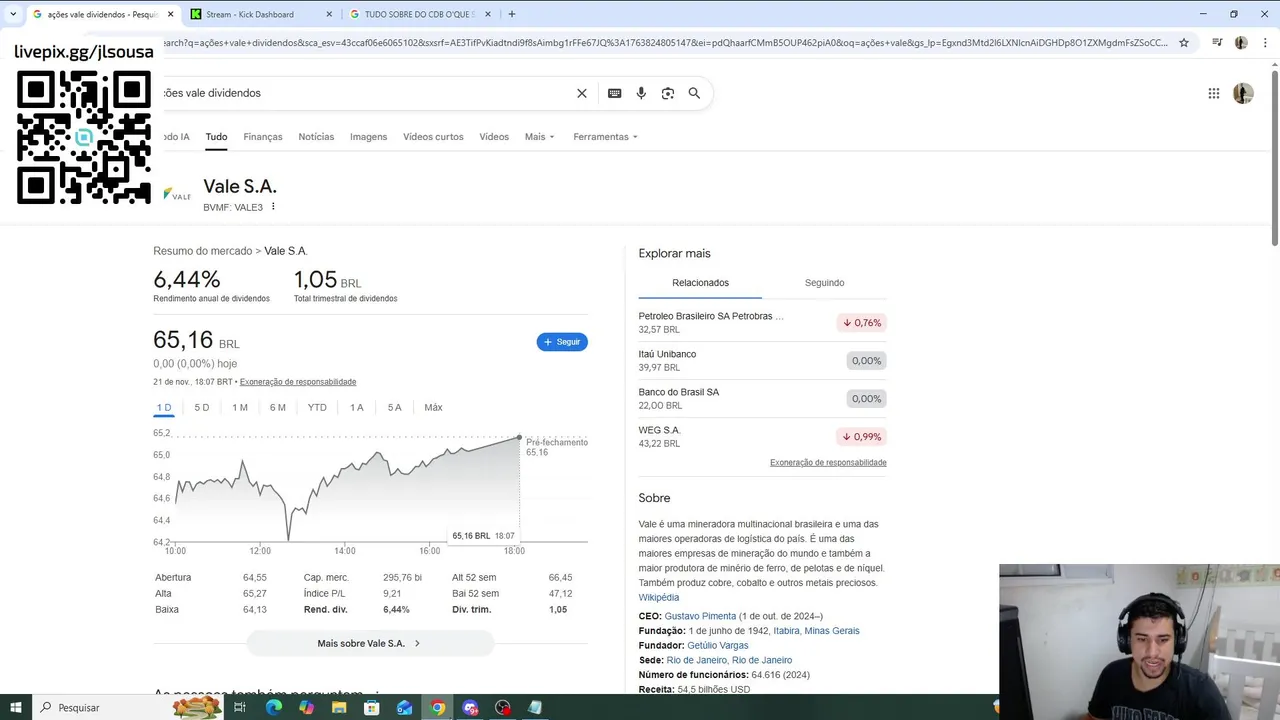Open the Wikipedia link in 'Sobre'
The height and width of the screenshot is (720, 1280).
click(x=659, y=598)
